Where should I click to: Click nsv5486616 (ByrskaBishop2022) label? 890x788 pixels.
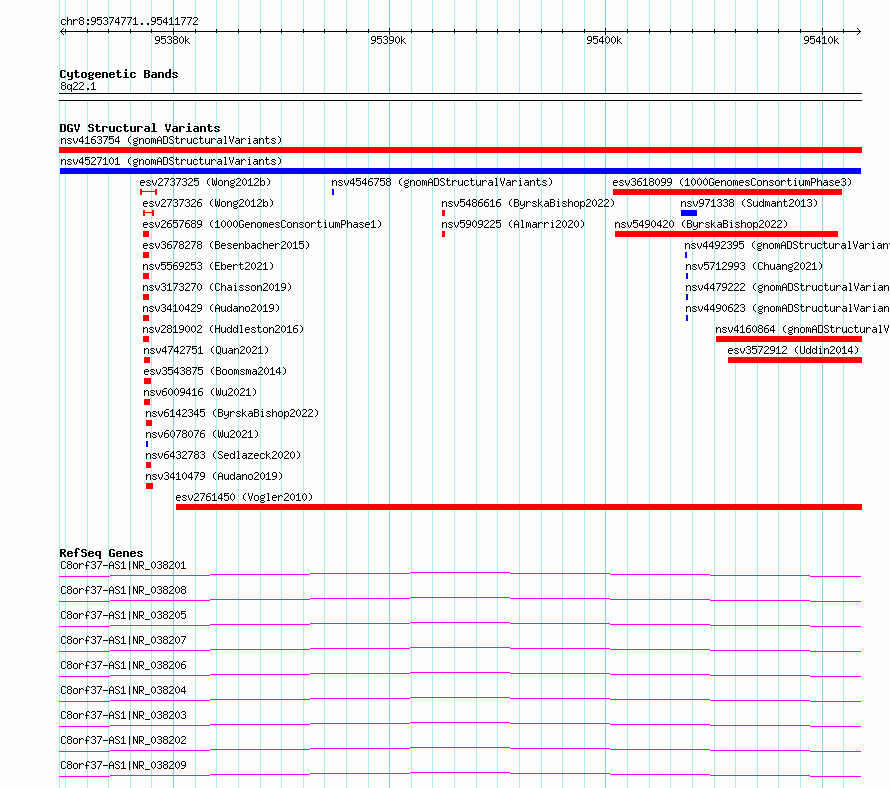point(528,203)
